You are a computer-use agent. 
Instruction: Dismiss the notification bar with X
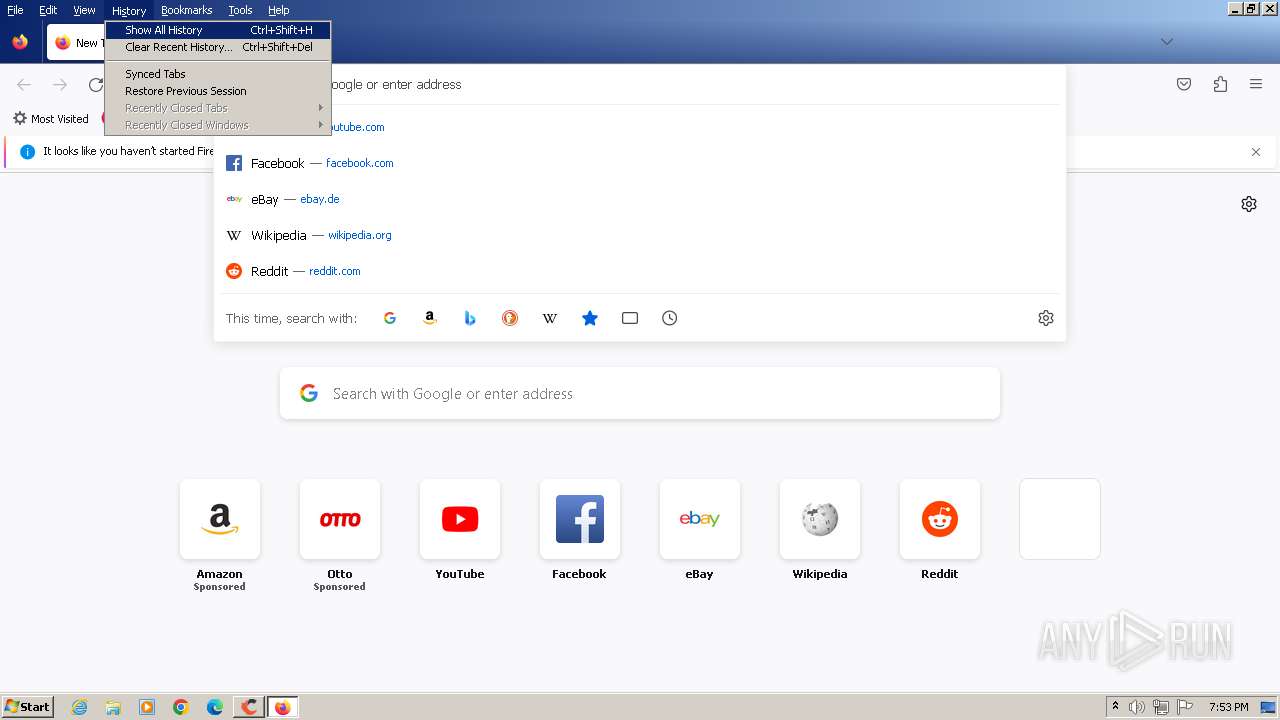(1256, 152)
